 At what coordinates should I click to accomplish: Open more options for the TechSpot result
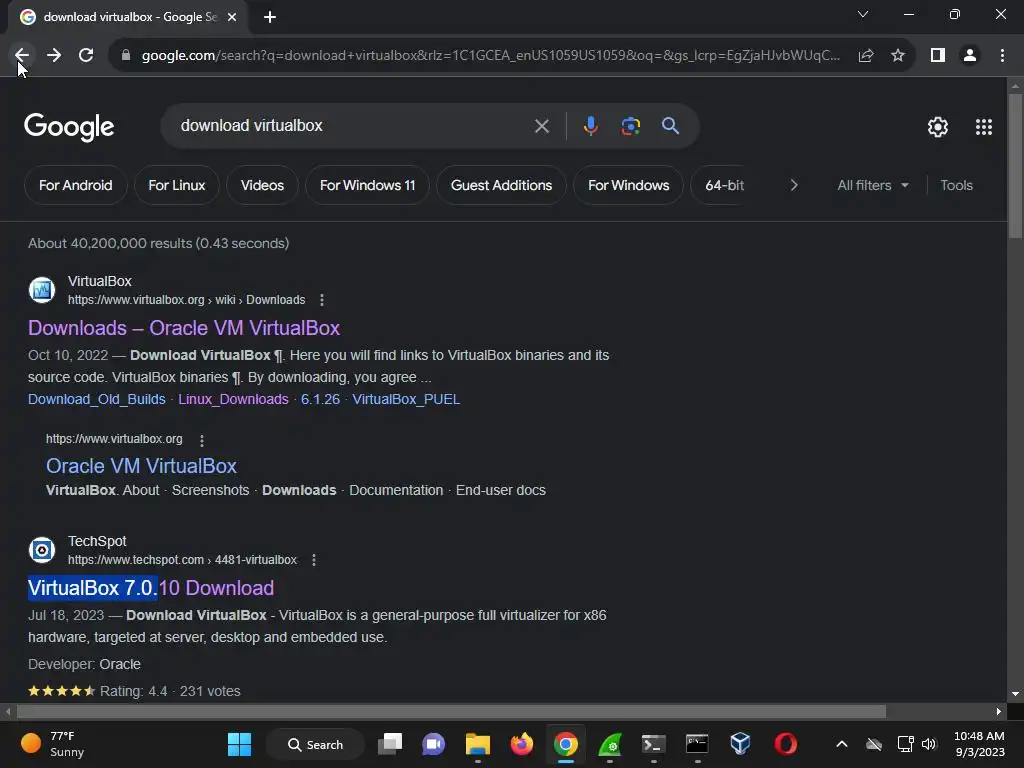click(x=314, y=560)
